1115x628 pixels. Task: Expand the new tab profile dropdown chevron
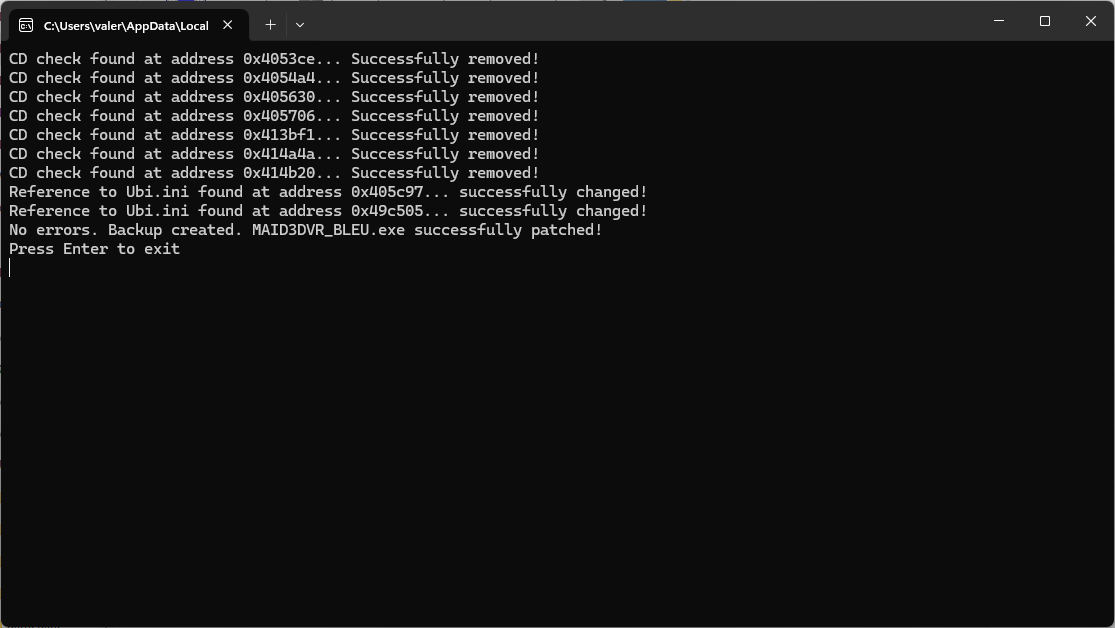click(x=300, y=25)
